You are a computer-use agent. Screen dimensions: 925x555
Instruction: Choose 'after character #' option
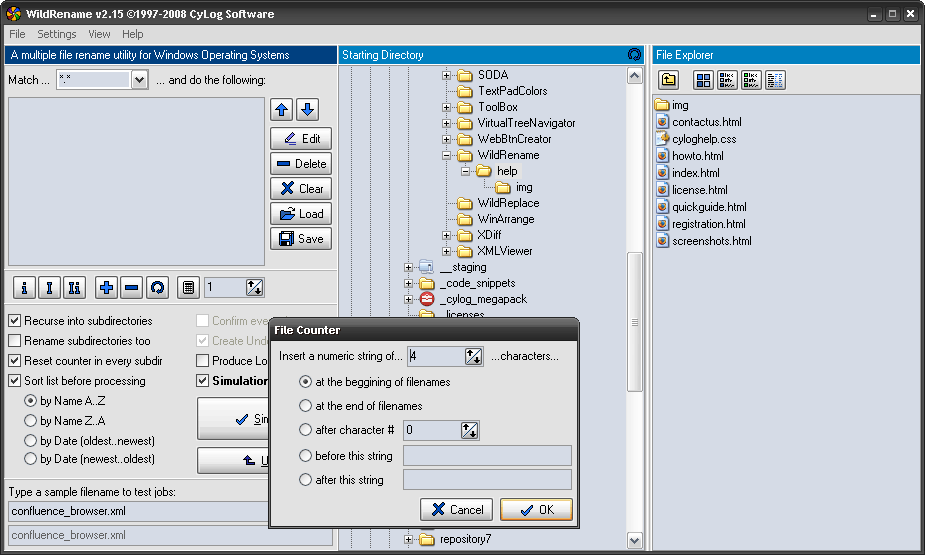coord(305,430)
